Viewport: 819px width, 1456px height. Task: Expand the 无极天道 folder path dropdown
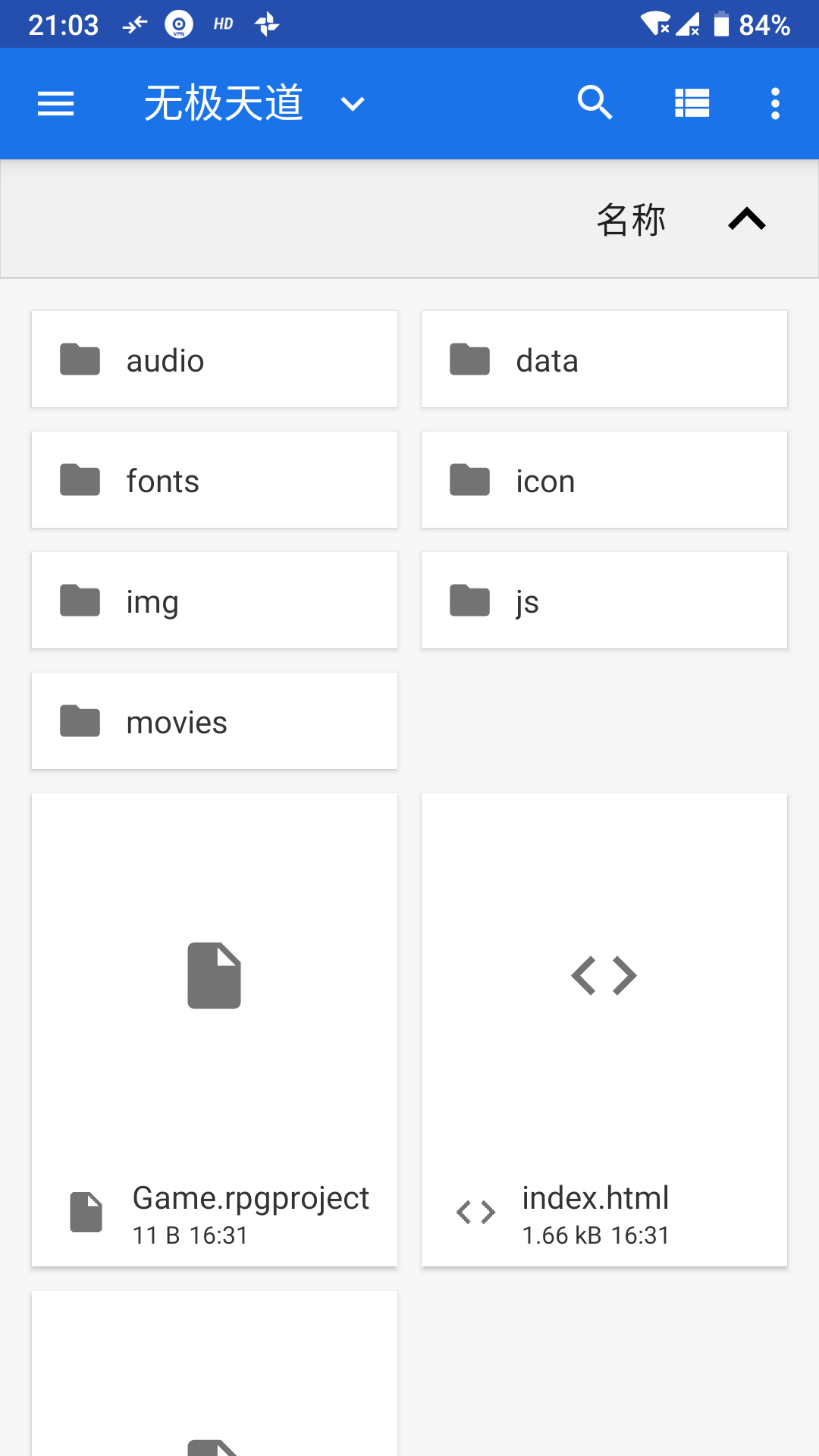click(x=353, y=104)
